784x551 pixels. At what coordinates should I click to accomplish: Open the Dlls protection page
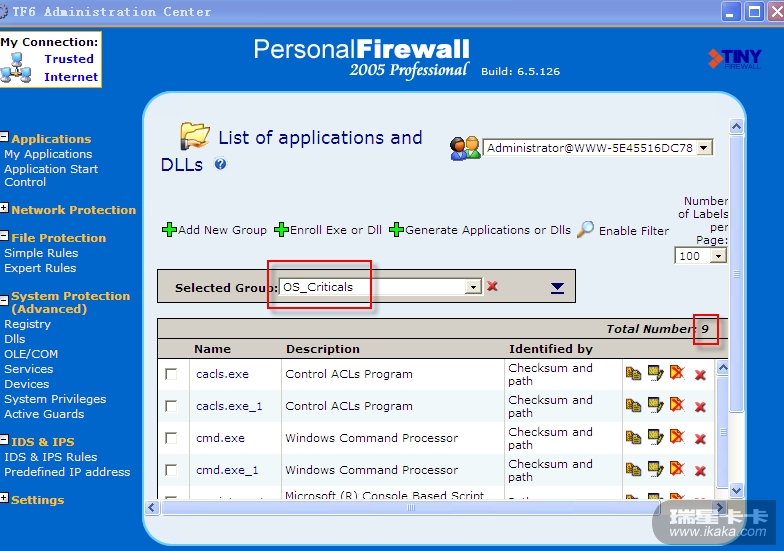tap(14, 339)
